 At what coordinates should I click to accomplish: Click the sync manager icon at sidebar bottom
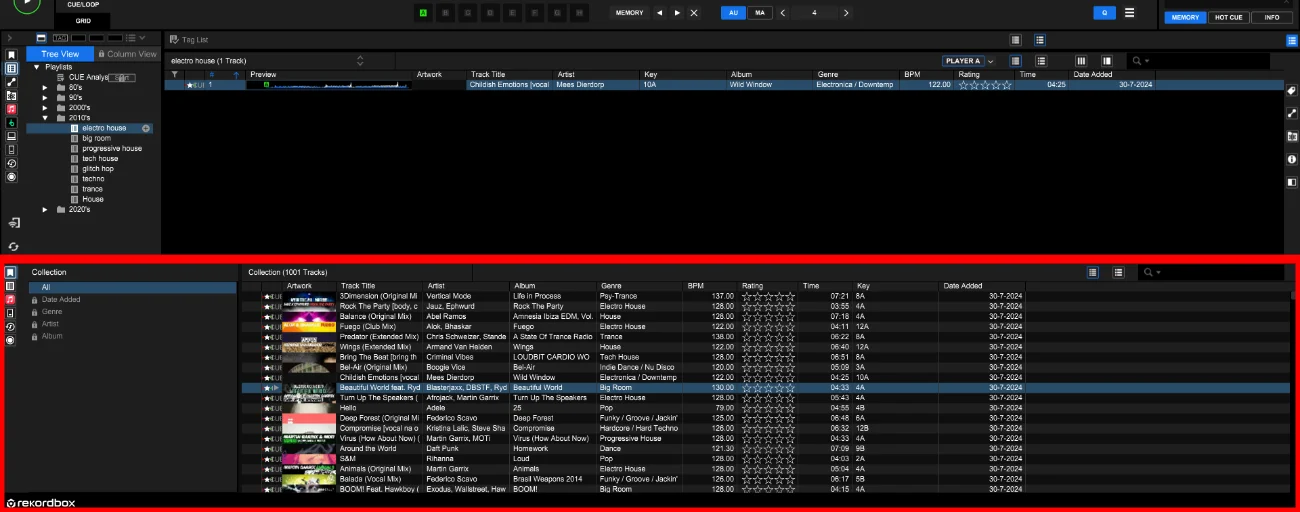(x=13, y=246)
